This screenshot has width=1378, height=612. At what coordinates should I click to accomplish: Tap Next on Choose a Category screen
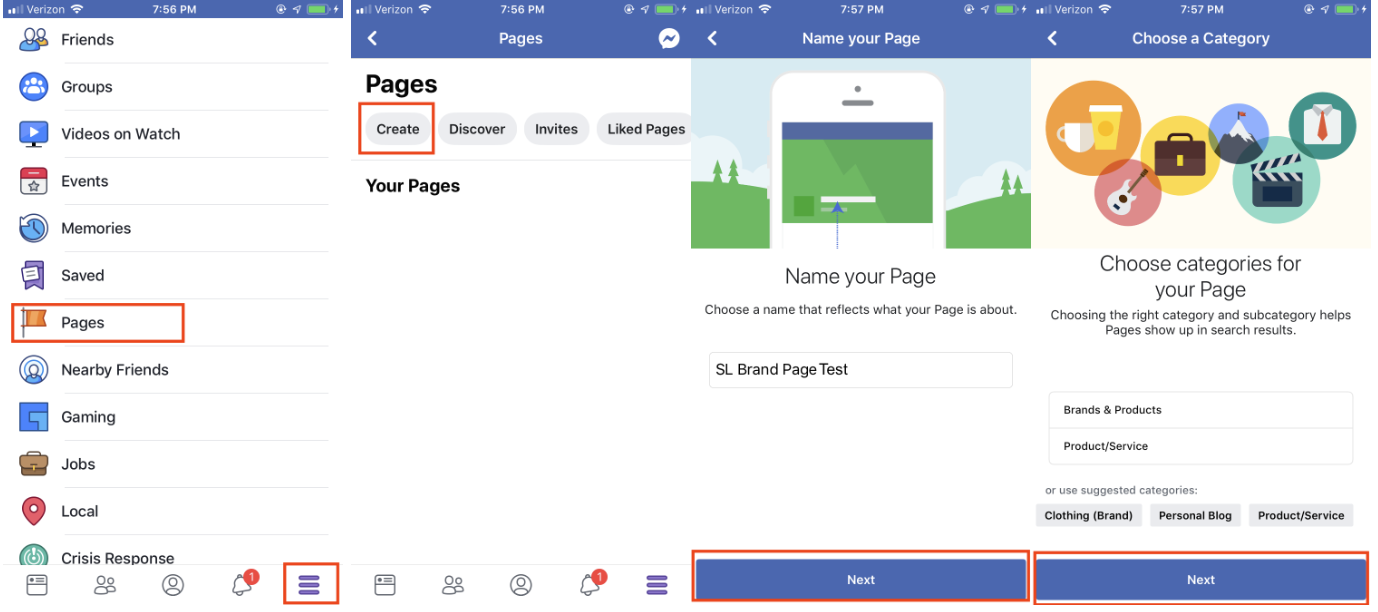click(1201, 580)
